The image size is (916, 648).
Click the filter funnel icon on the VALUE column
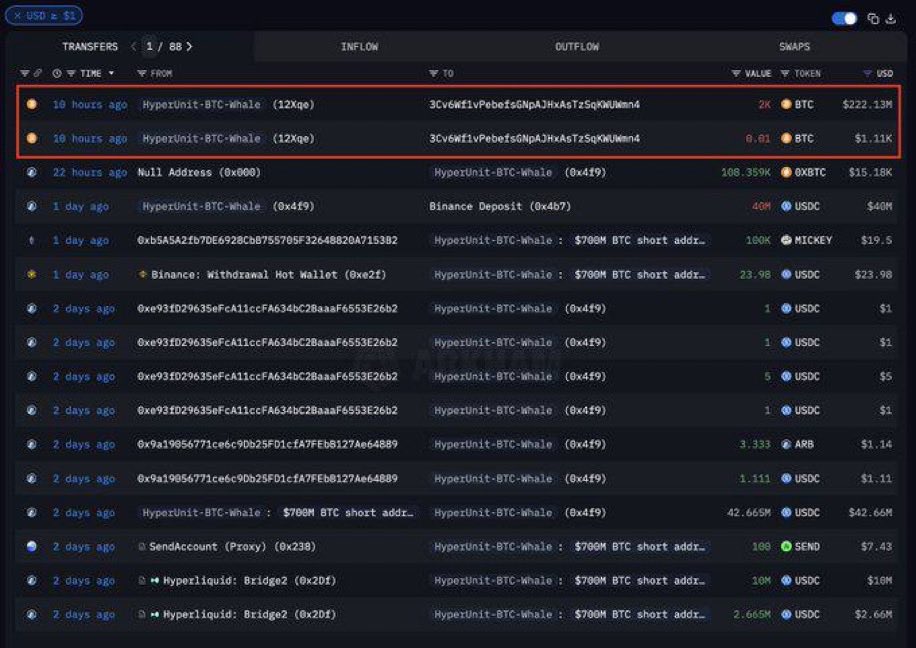click(736, 73)
